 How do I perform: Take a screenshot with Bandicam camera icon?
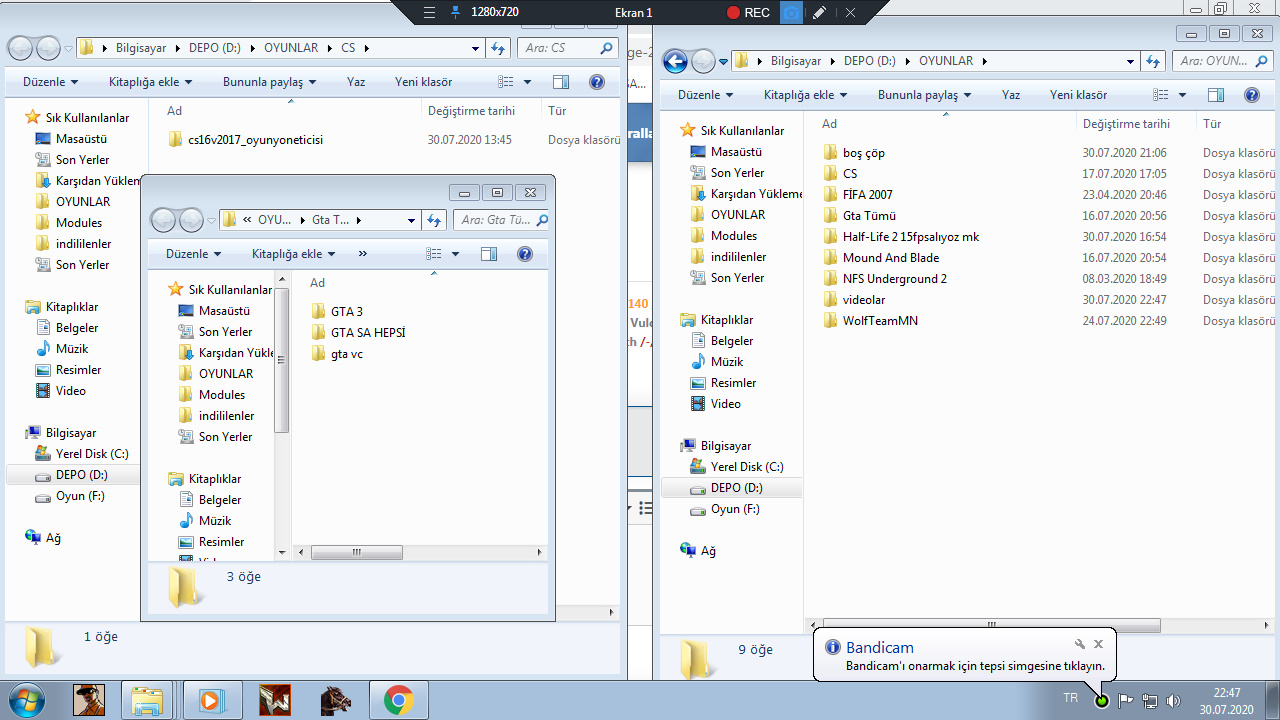tap(791, 12)
